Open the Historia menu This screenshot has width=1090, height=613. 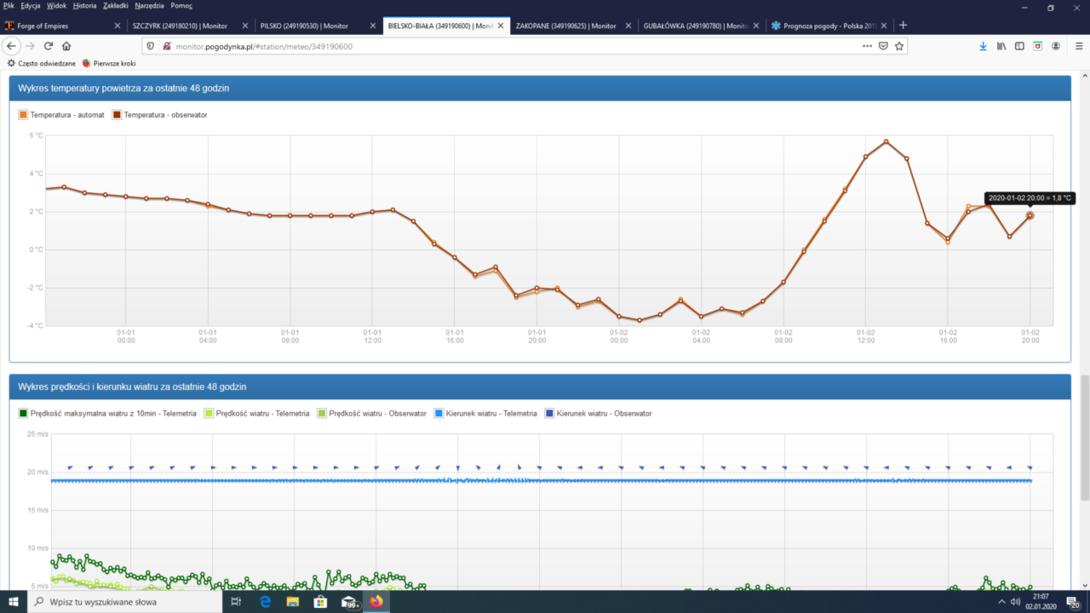pyautogui.click(x=85, y=6)
